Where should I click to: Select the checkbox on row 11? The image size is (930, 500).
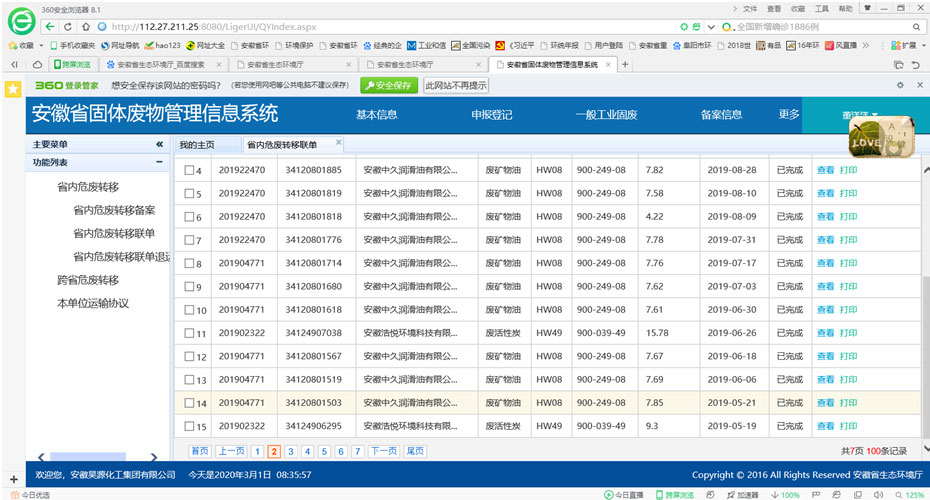pyautogui.click(x=190, y=333)
